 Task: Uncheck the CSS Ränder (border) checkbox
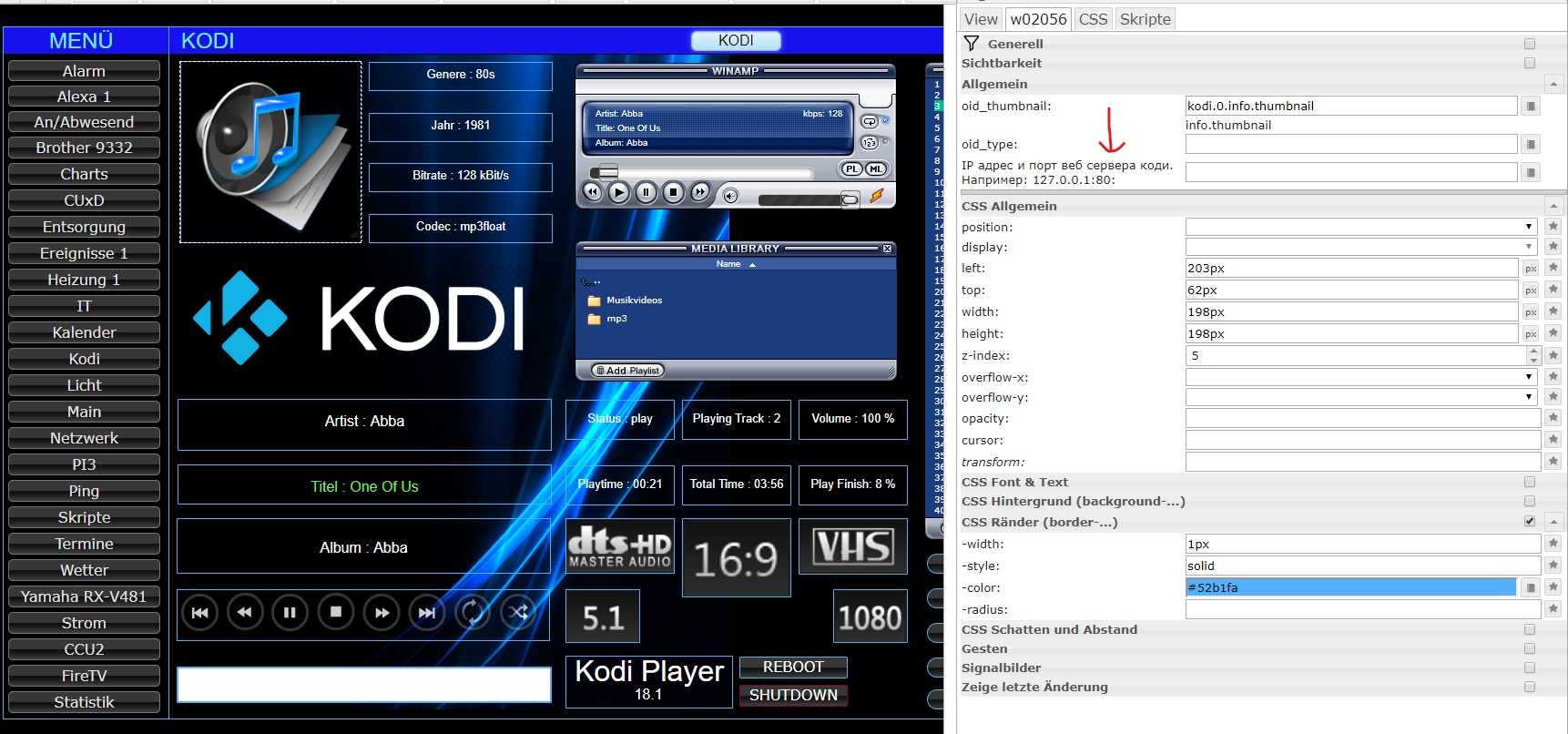(1530, 521)
